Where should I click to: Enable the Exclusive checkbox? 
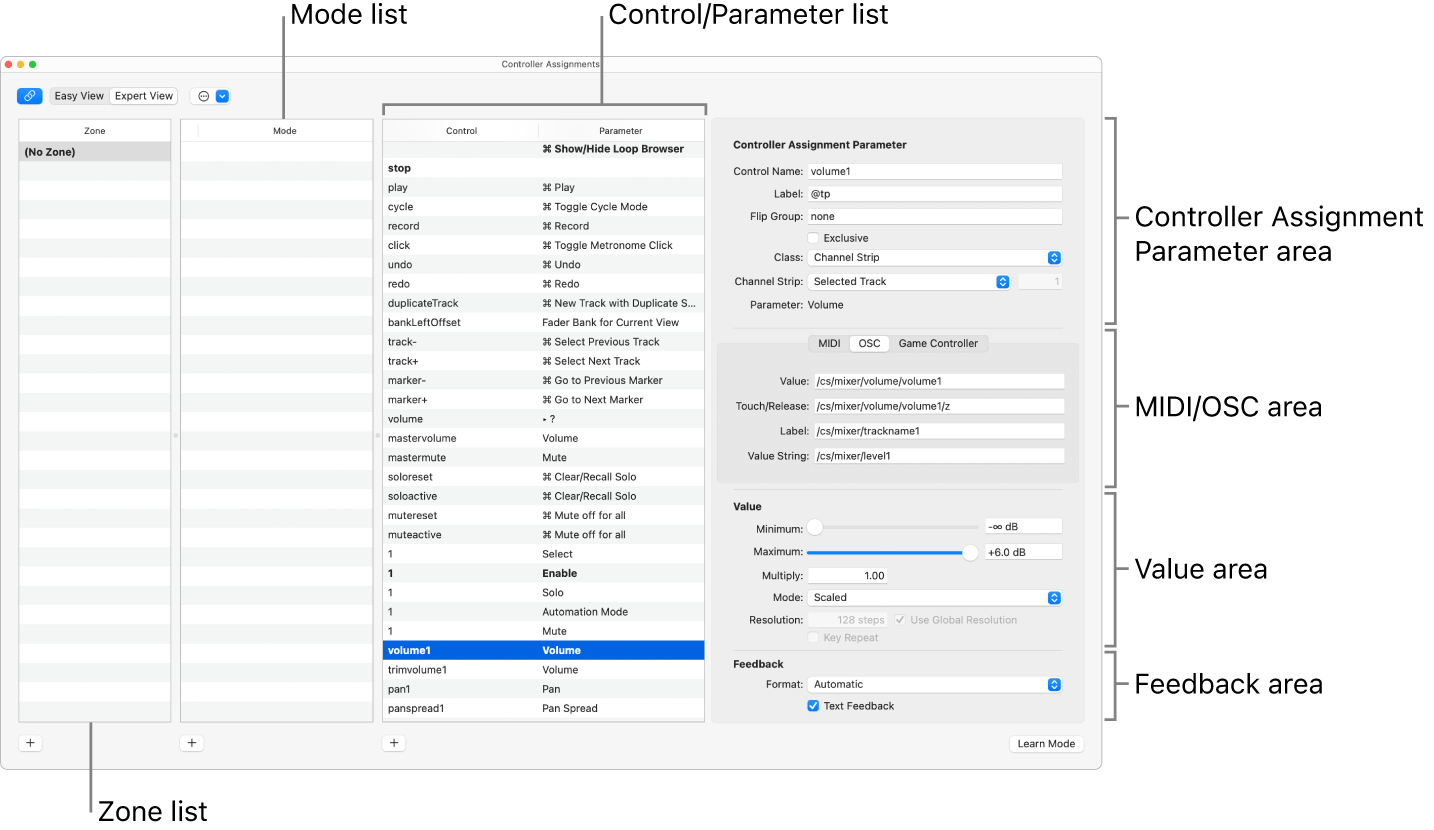point(813,237)
